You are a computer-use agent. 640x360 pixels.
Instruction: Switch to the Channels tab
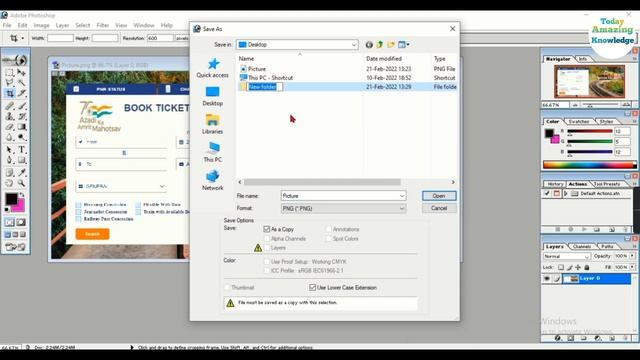[582, 247]
